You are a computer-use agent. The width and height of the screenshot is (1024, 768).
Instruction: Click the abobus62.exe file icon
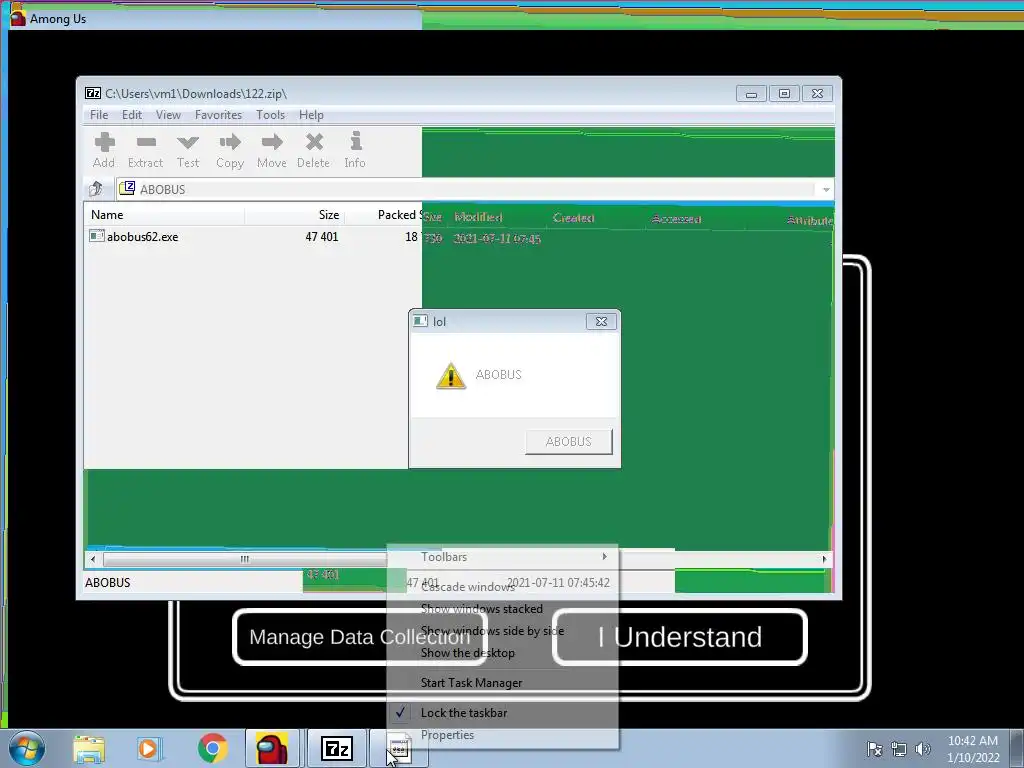(x=97, y=236)
